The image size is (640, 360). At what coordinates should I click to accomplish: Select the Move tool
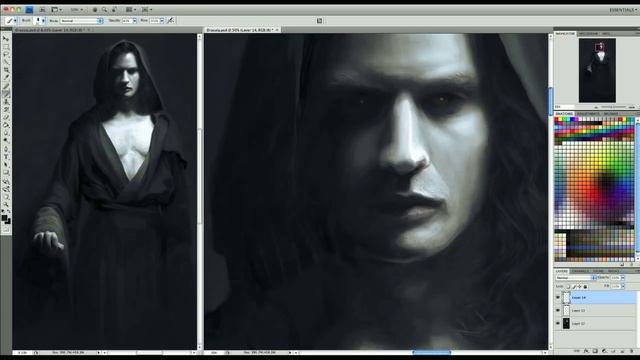(x=6, y=39)
